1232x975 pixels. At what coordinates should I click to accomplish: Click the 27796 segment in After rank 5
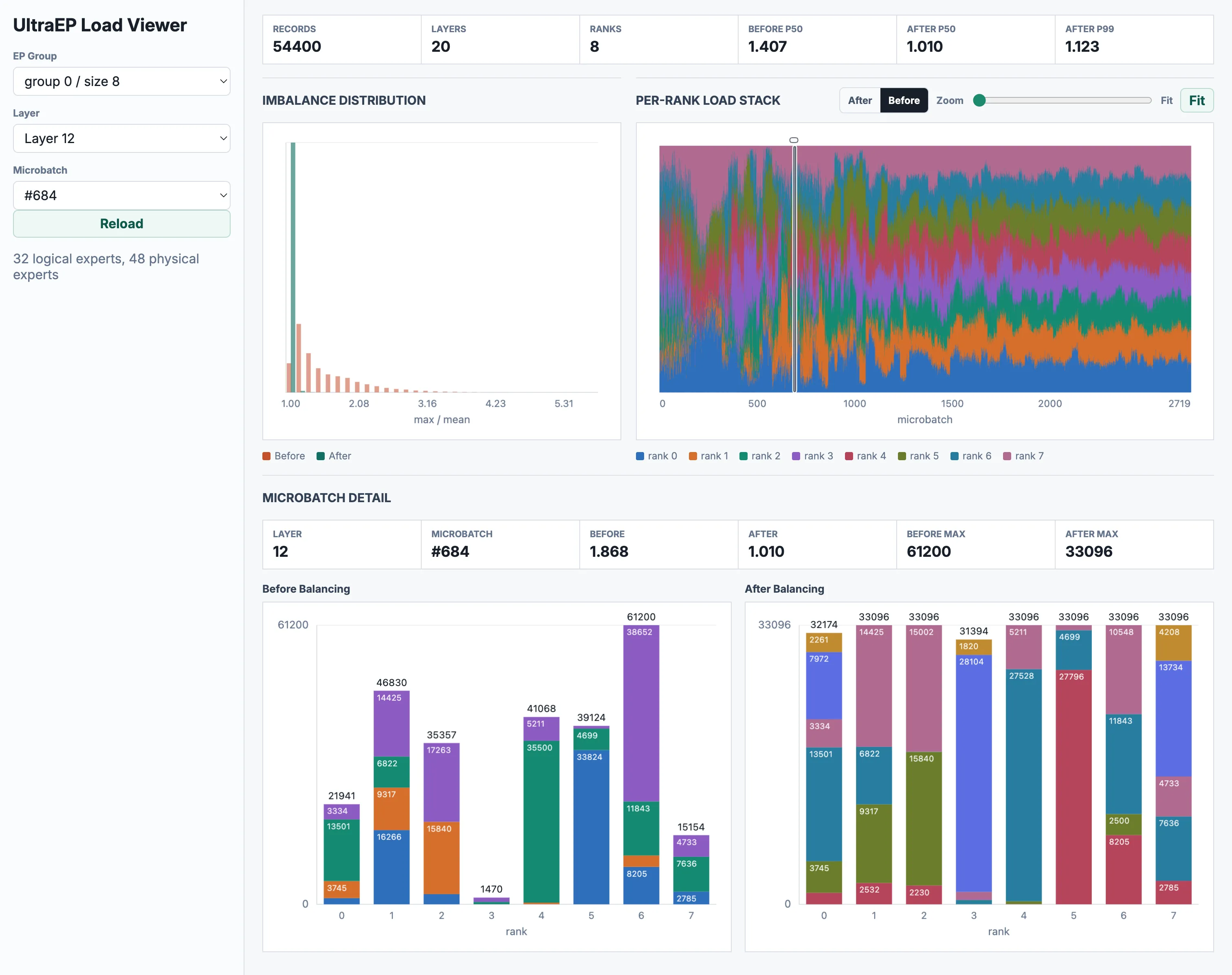[1074, 787]
